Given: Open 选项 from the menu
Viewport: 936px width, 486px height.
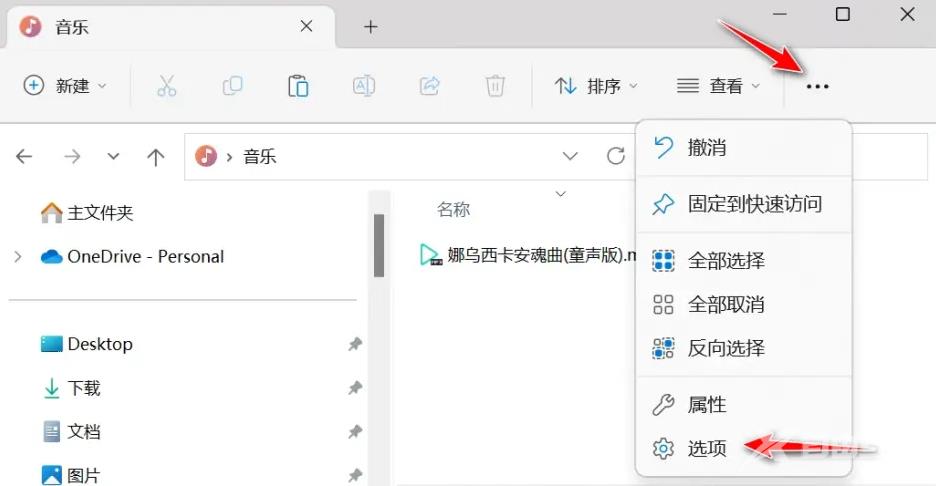Looking at the screenshot, I should [744, 448].
